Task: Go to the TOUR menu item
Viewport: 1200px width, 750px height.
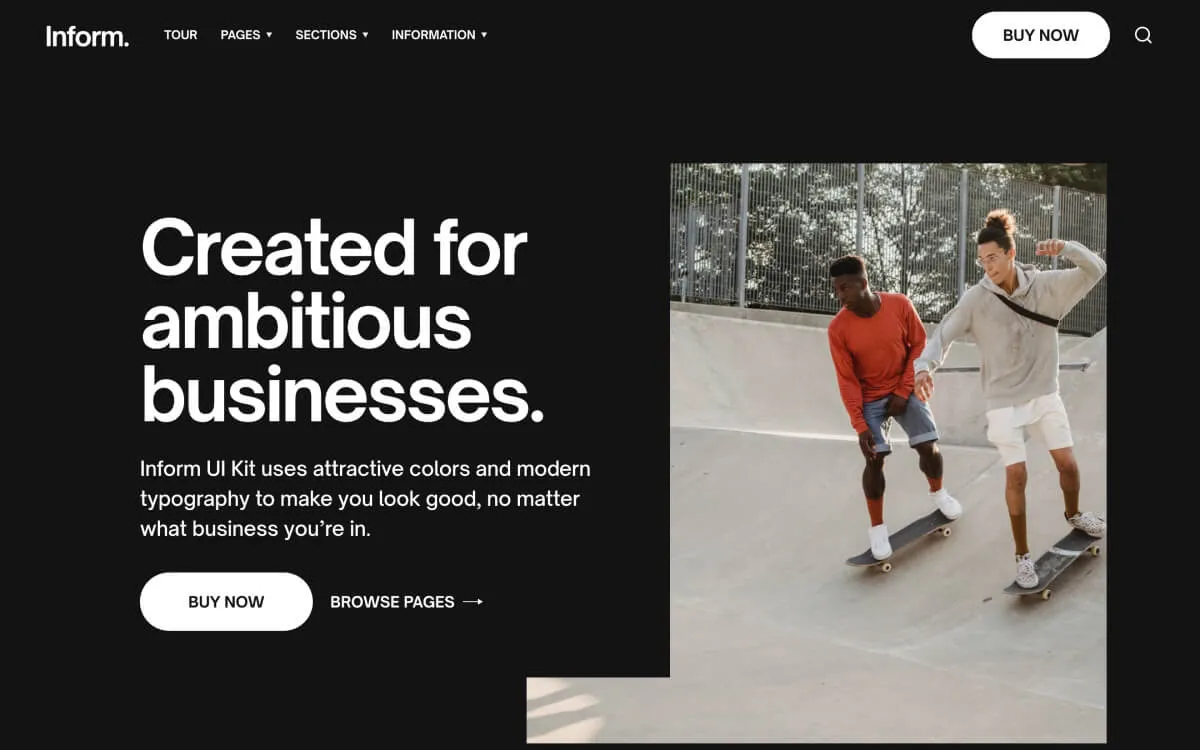Action: [181, 35]
